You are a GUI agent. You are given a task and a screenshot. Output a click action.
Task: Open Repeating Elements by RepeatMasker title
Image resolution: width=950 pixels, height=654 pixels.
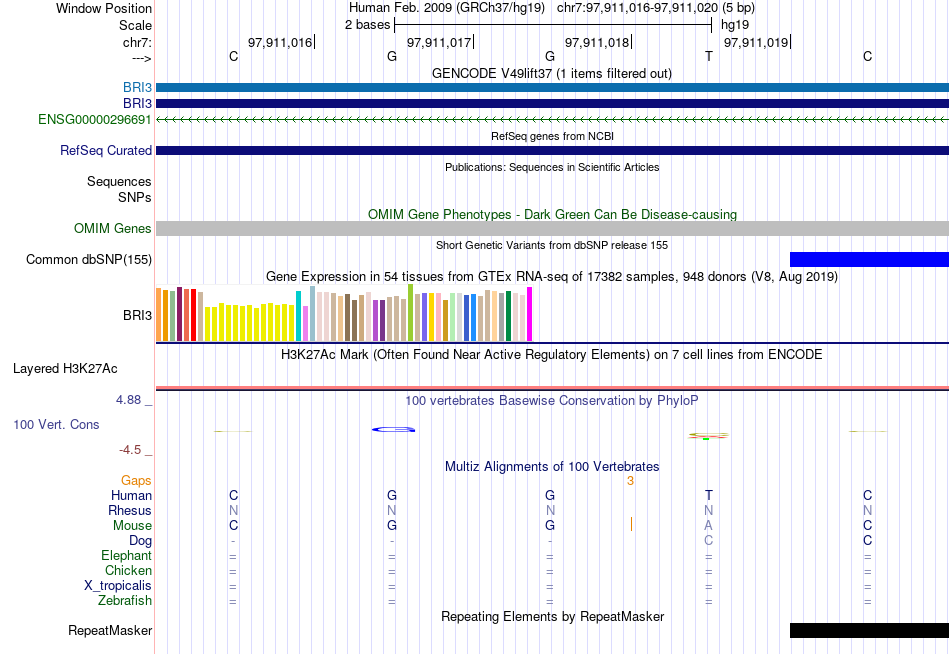click(x=553, y=616)
